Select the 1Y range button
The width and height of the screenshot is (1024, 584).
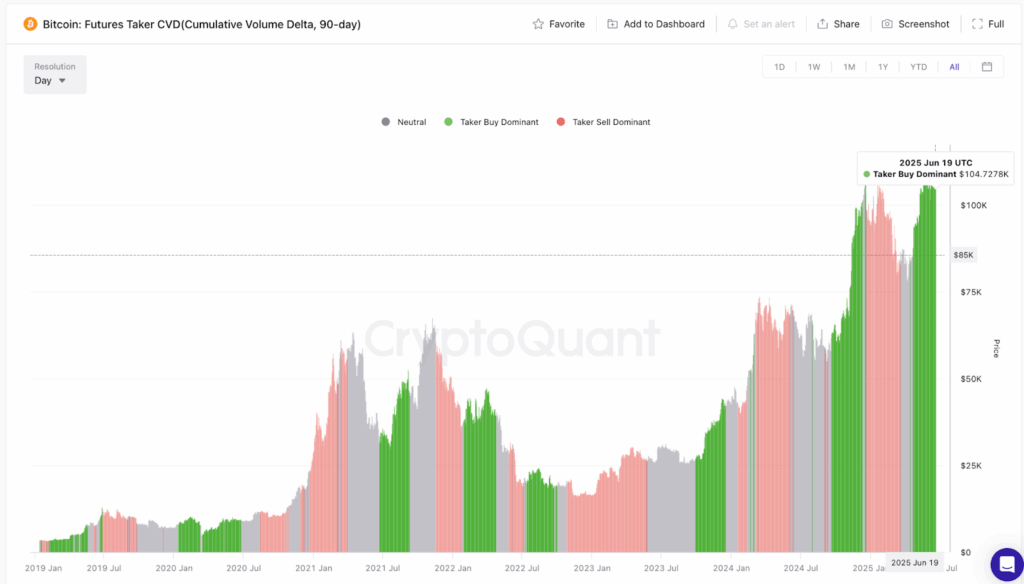point(883,67)
